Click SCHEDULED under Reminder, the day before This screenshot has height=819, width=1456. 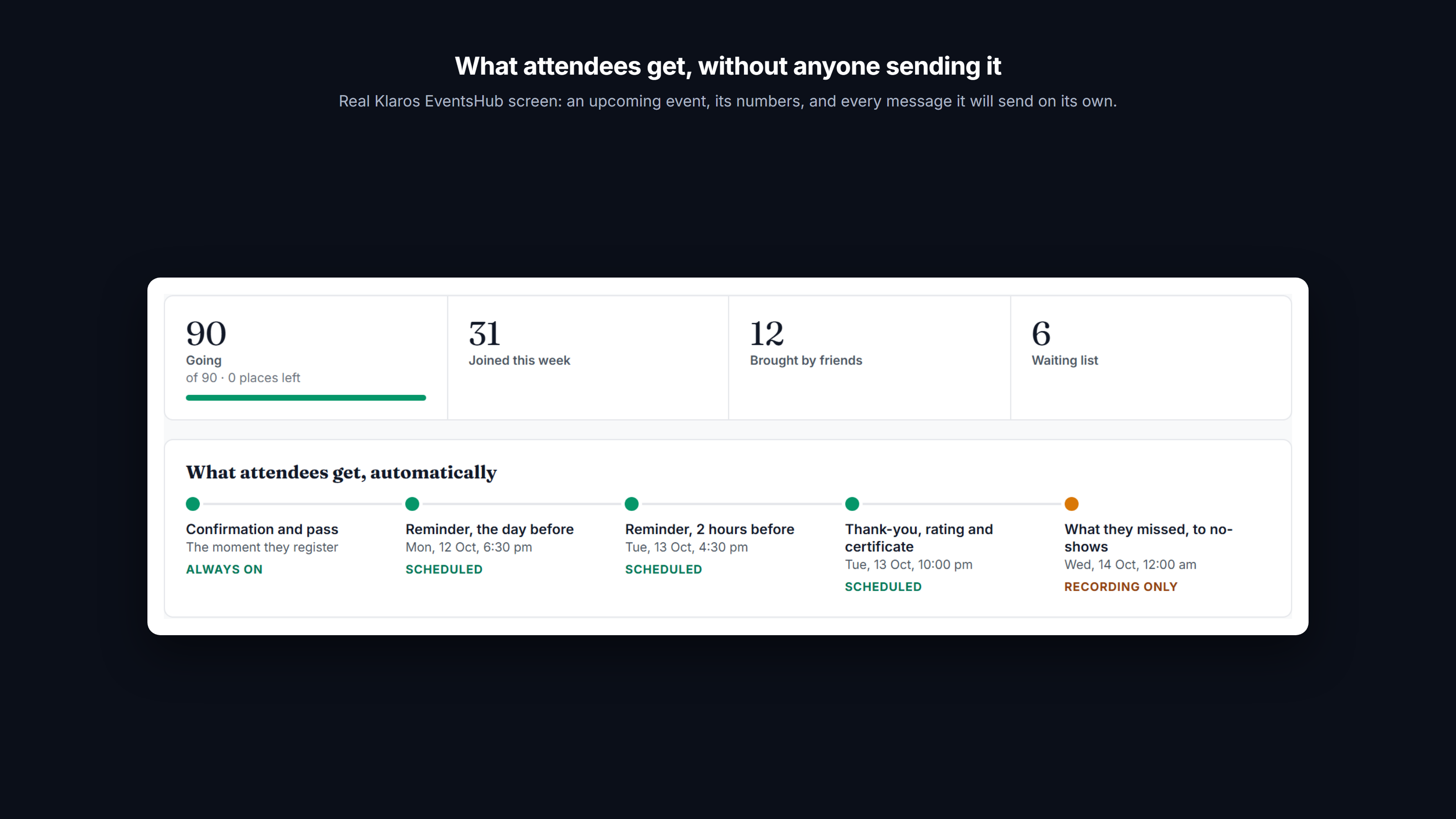[444, 570]
